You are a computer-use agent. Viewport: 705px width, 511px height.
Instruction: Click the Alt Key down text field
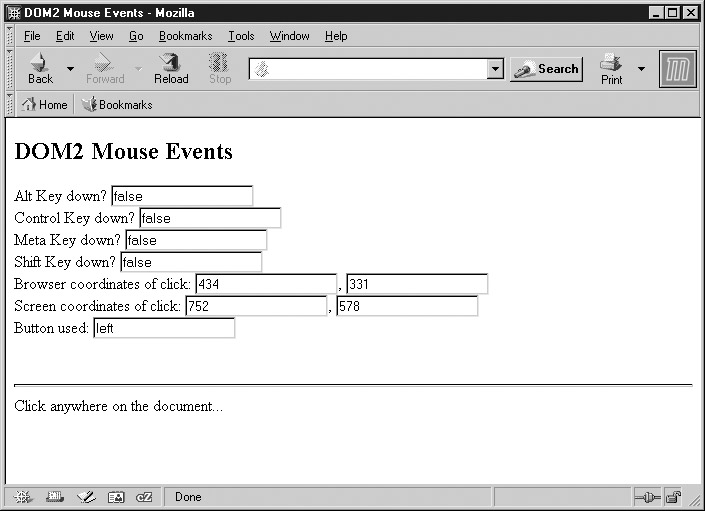pyautogui.click(x=182, y=196)
